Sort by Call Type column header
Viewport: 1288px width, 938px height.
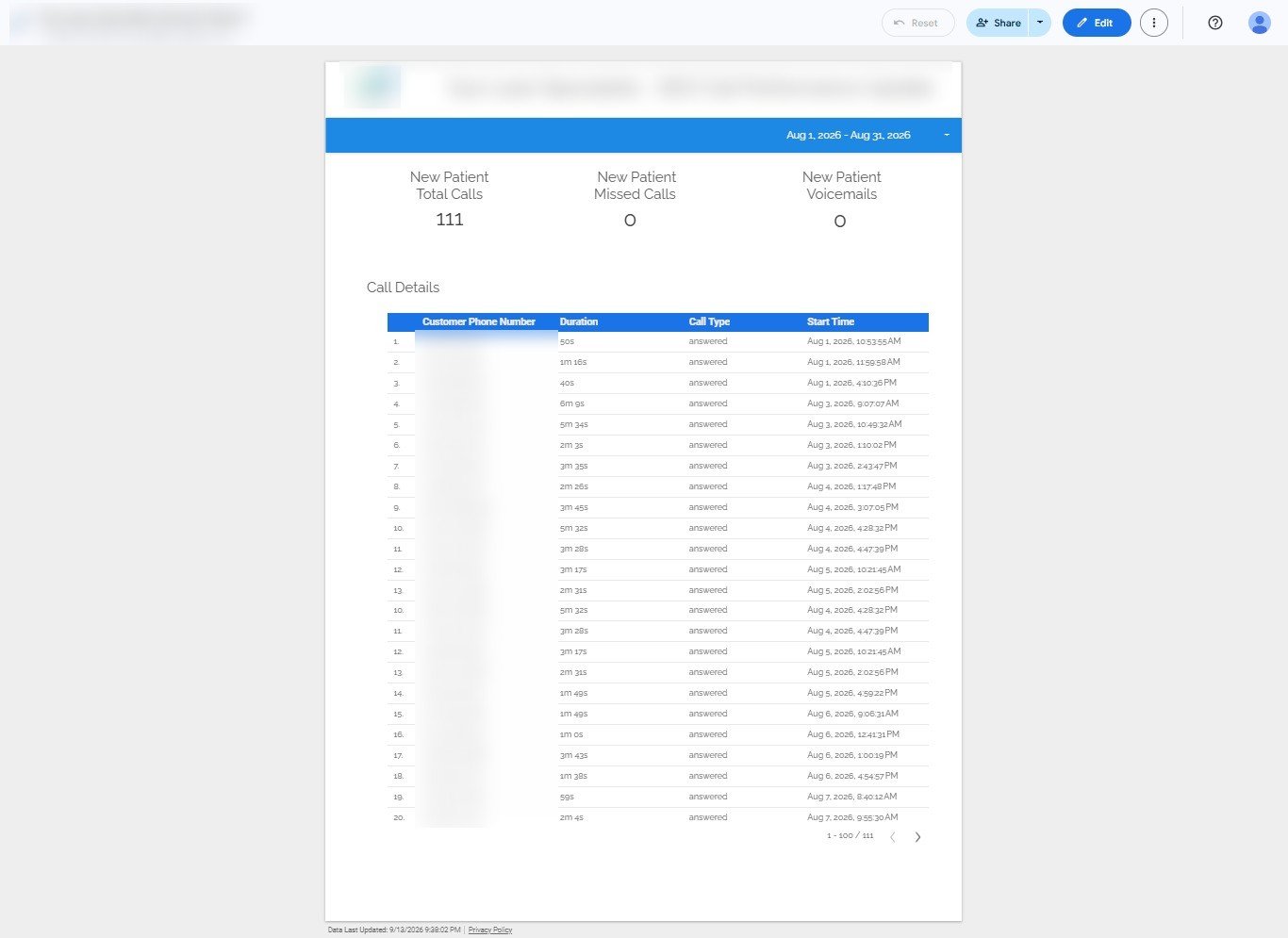point(709,321)
